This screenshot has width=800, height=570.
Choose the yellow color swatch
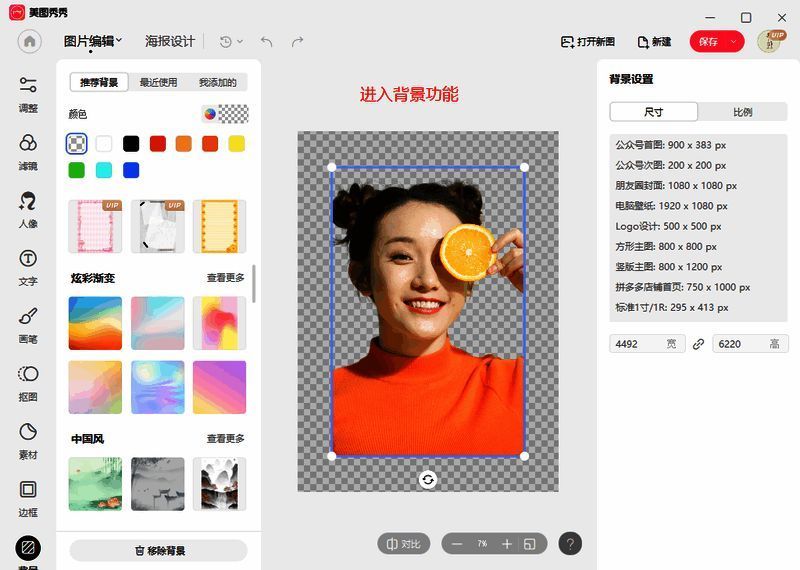click(237, 144)
